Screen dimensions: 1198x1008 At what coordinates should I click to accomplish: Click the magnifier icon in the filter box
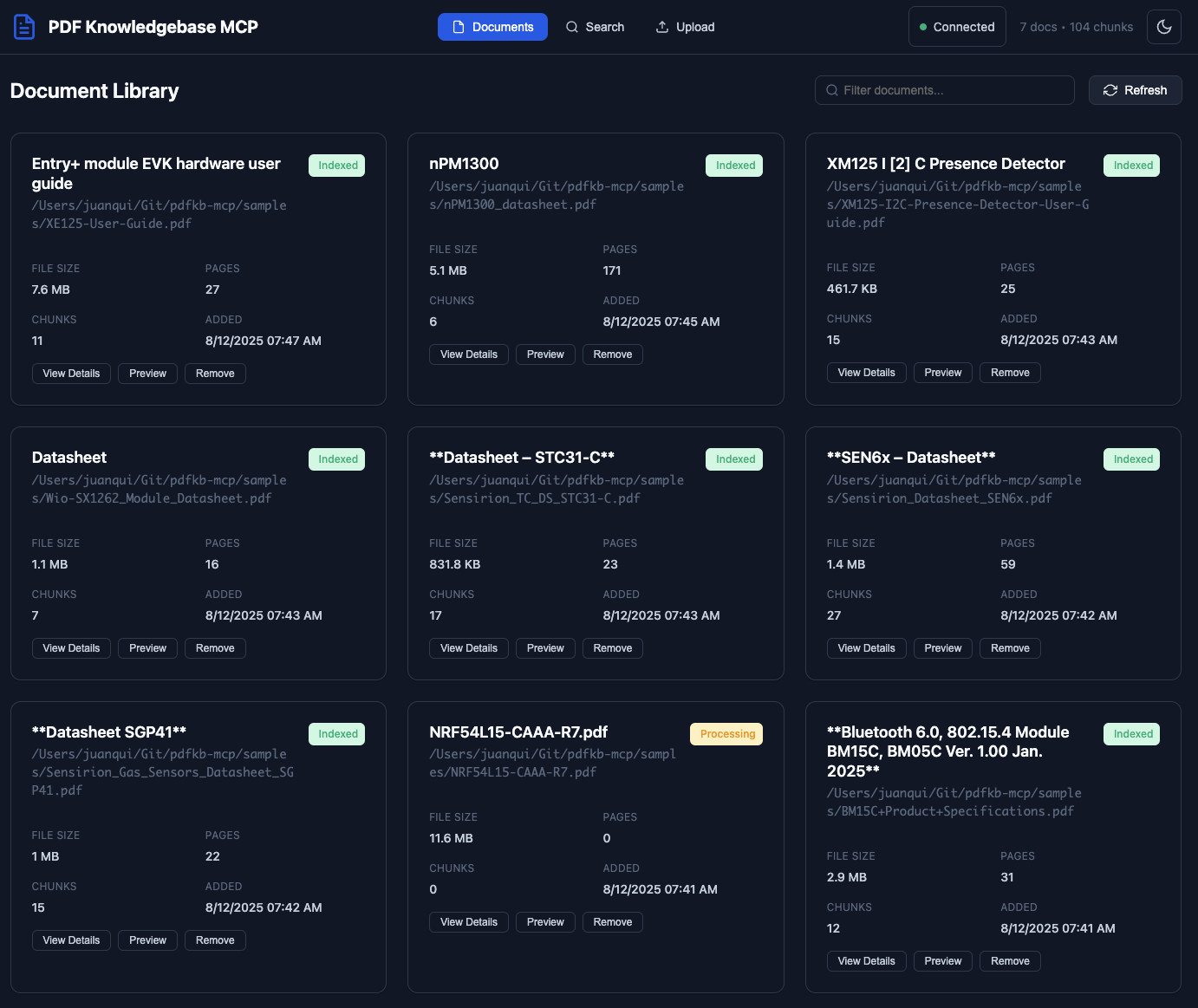(x=832, y=90)
